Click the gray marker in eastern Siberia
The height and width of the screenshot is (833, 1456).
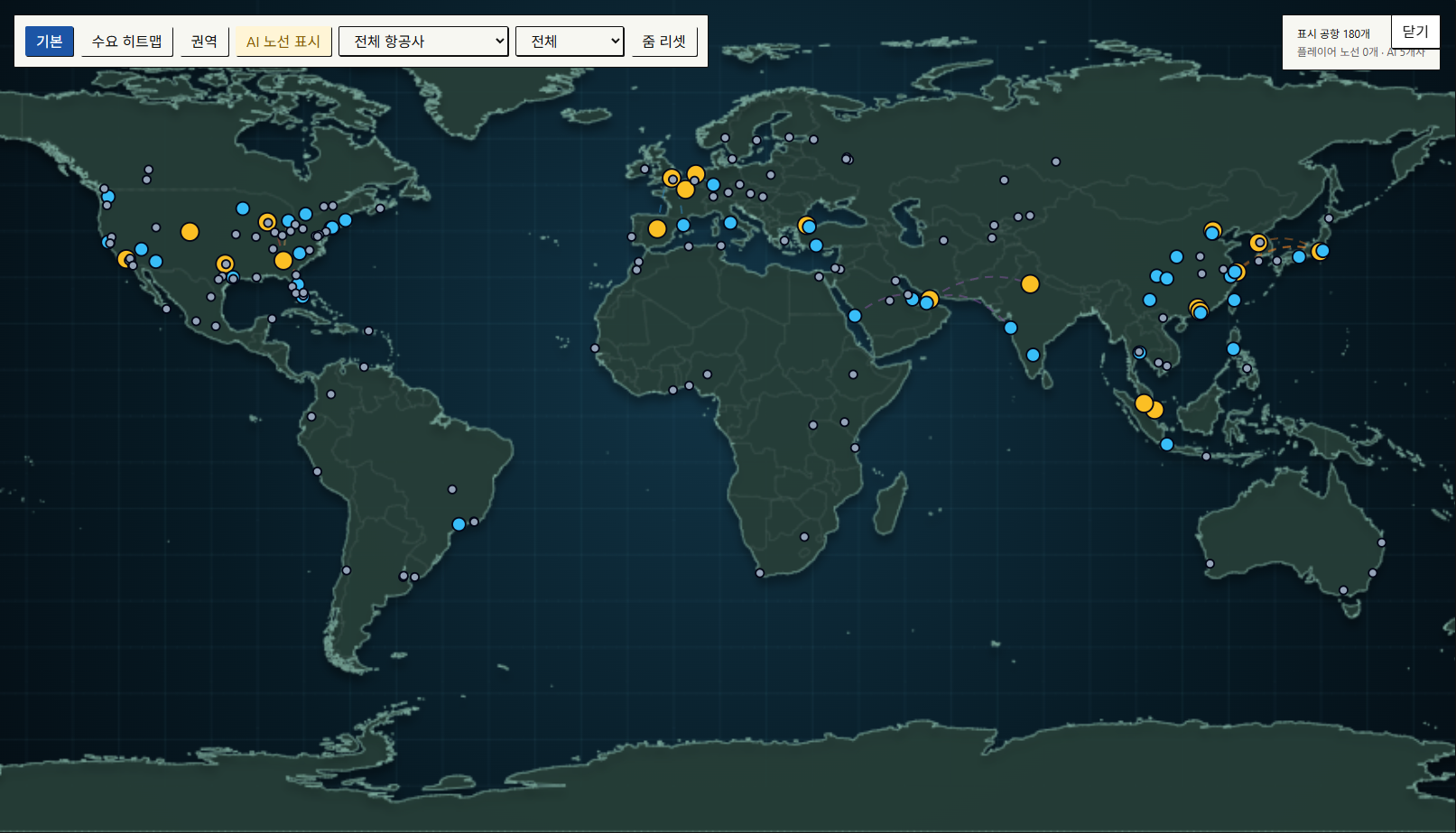[x=1056, y=162]
